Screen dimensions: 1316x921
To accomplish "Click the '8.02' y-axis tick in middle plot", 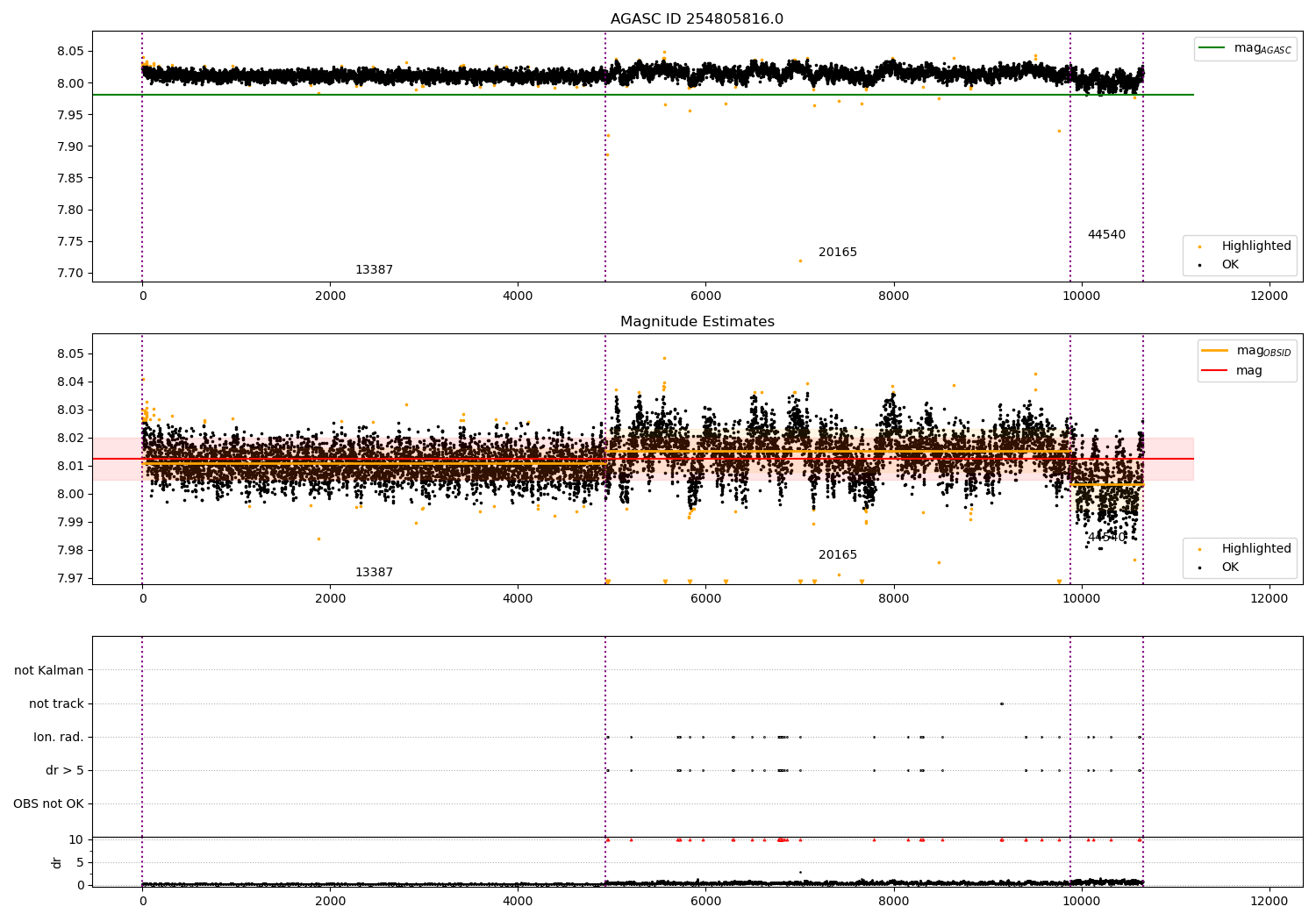I will pyautogui.click(x=70, y=438).
